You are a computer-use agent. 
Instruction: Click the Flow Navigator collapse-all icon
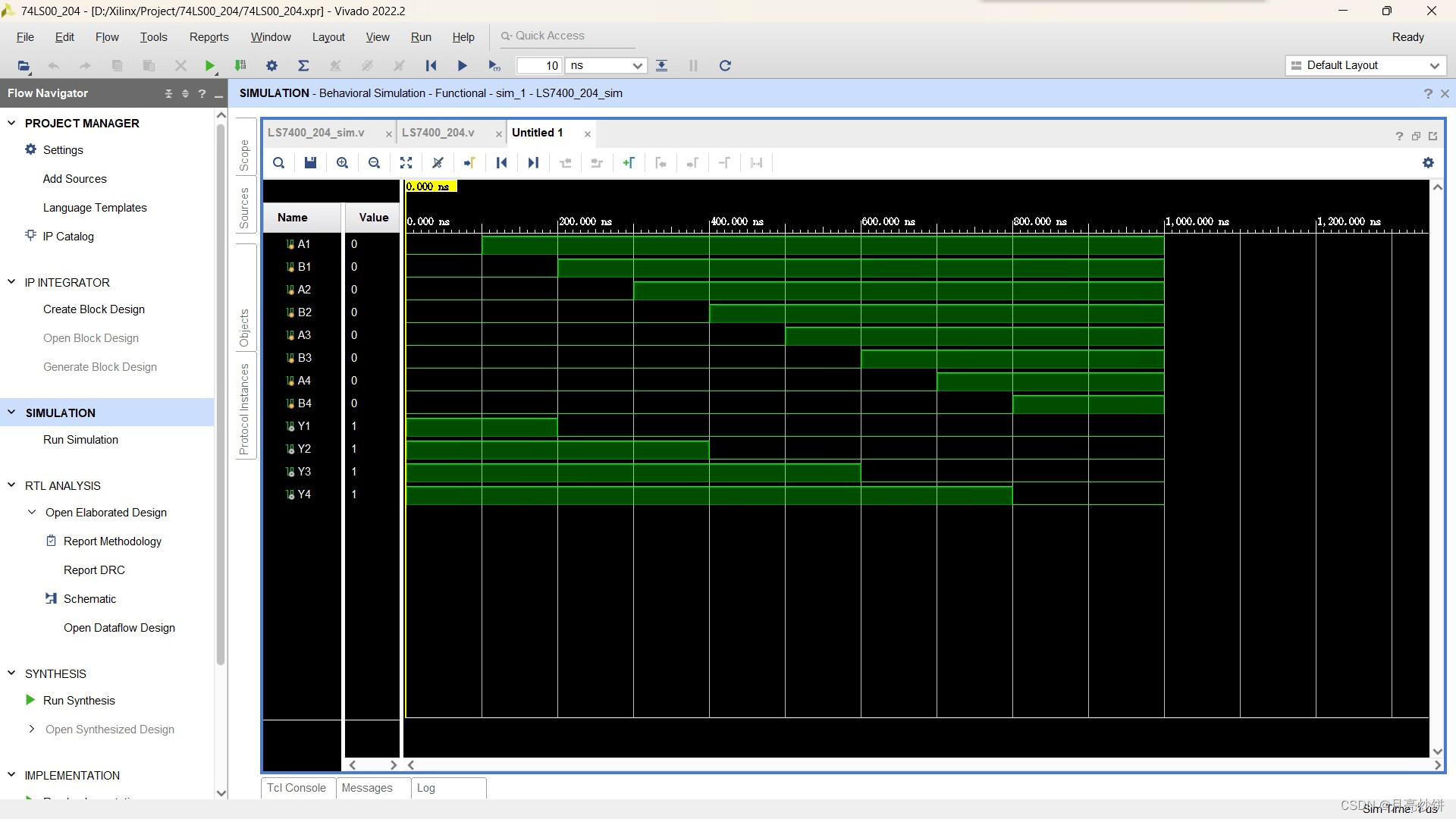168,93
